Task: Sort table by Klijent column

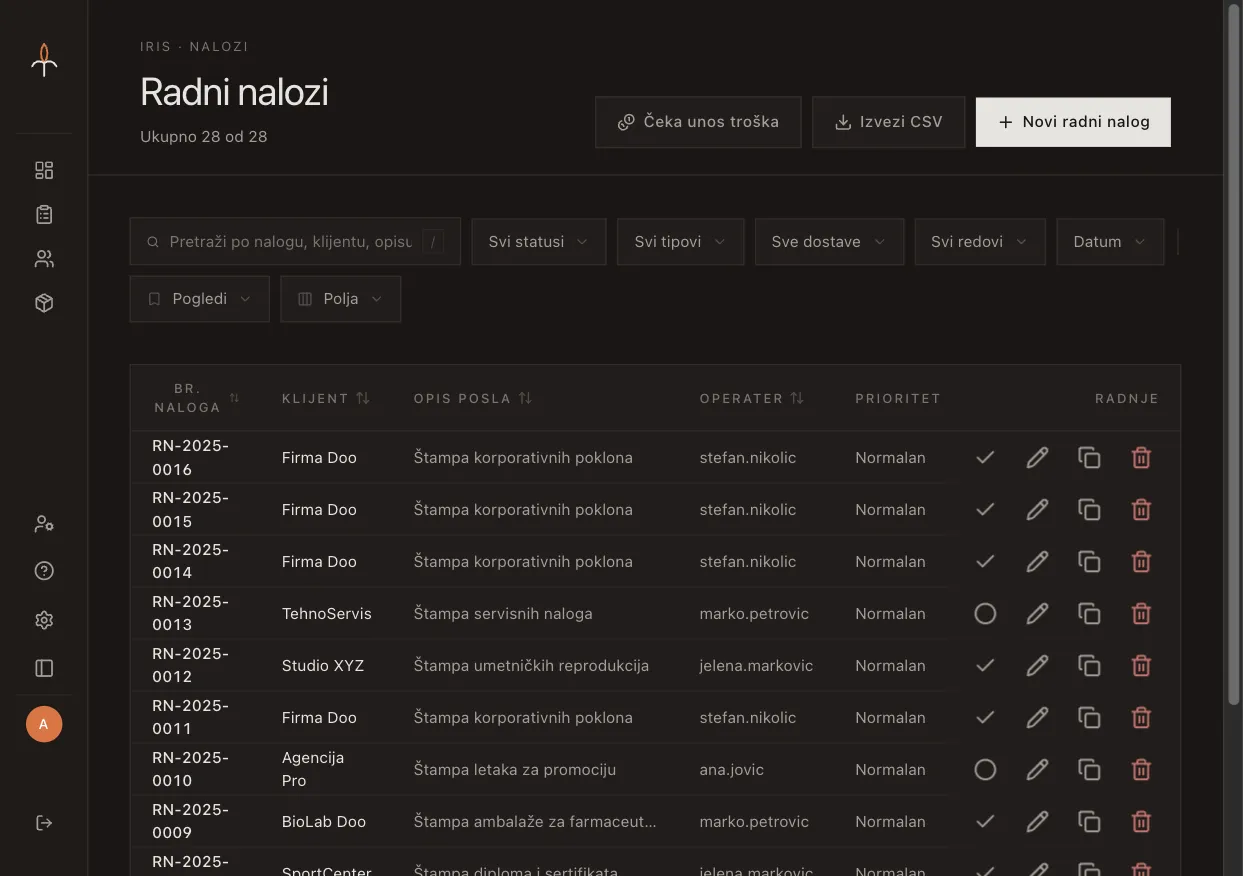Action: [x=326, y=398]
